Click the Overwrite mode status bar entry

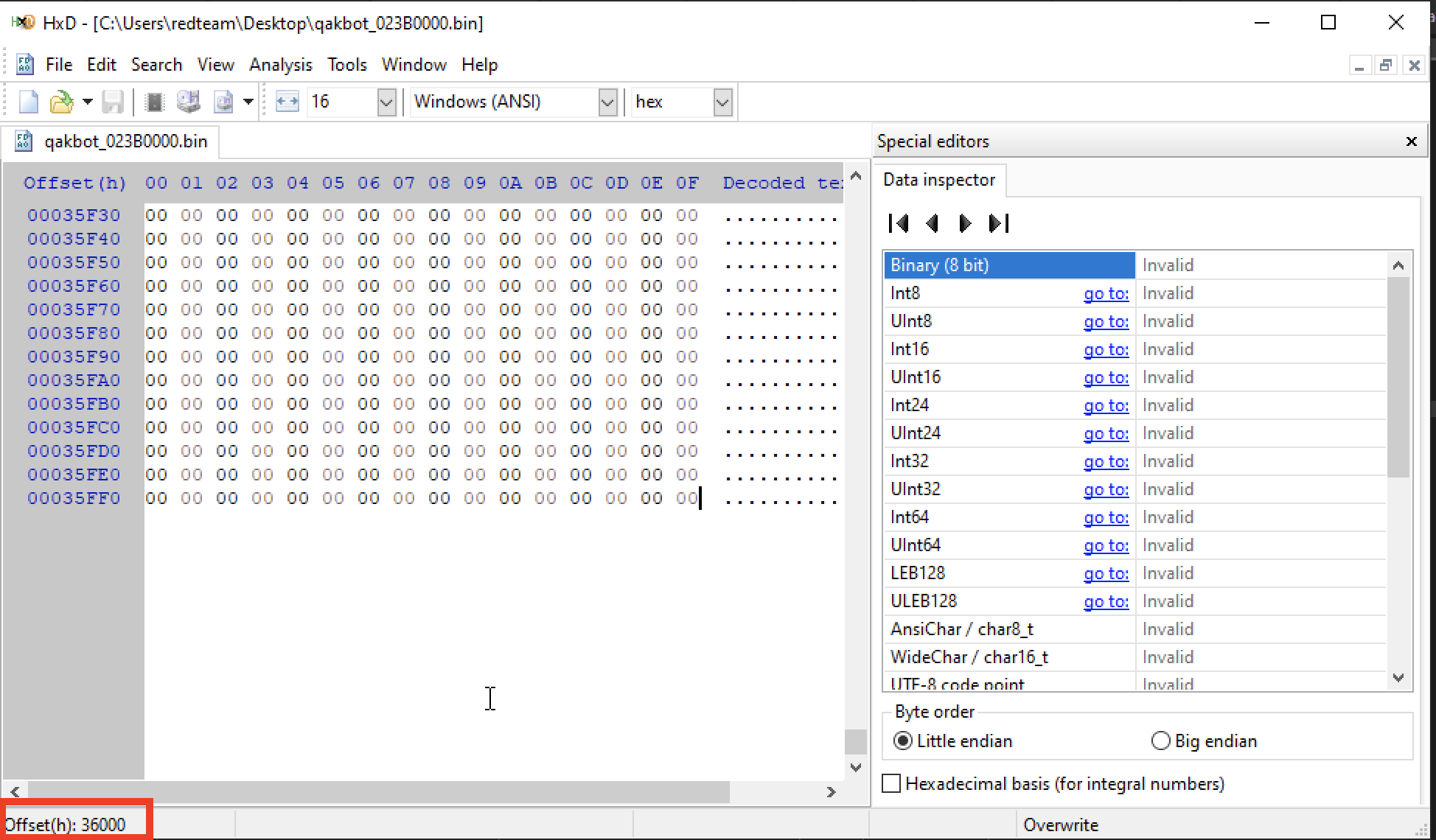coord(1060,825)
